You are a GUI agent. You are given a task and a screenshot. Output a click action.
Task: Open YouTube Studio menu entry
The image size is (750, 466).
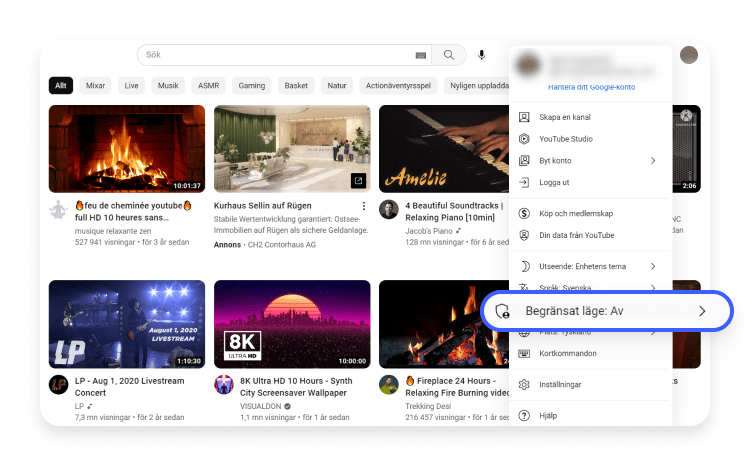coord(590,139)
